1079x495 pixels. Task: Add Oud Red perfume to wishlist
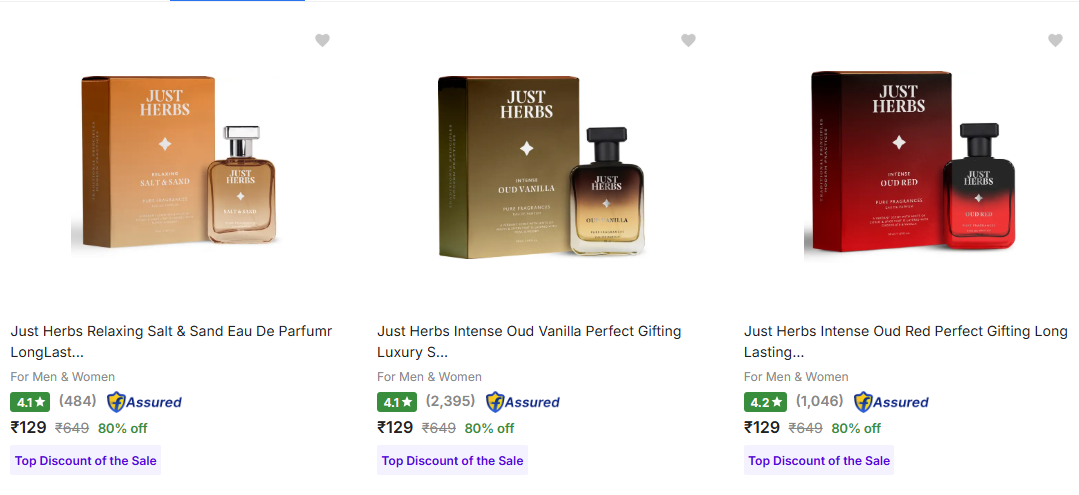click(x=1055, y=40)
